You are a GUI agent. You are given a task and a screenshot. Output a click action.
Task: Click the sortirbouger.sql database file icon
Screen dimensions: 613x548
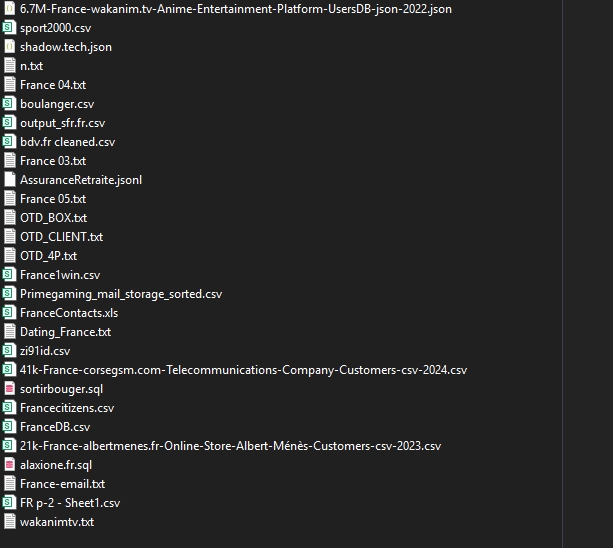pos(10,389)
